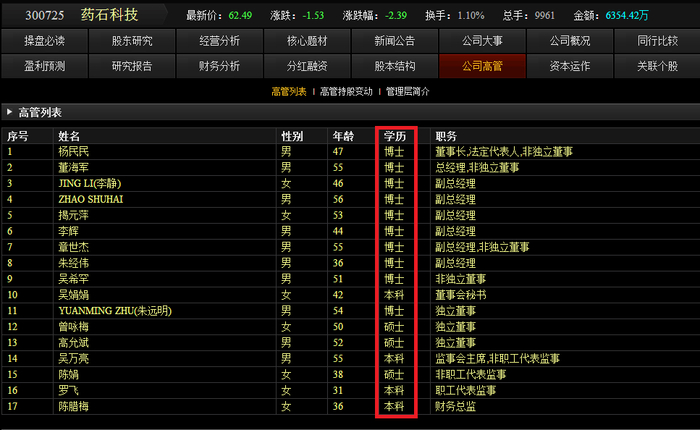The image size is (700, 430).
Task: Click 董事会秘书 position text
Action: [x=461, y=295]
